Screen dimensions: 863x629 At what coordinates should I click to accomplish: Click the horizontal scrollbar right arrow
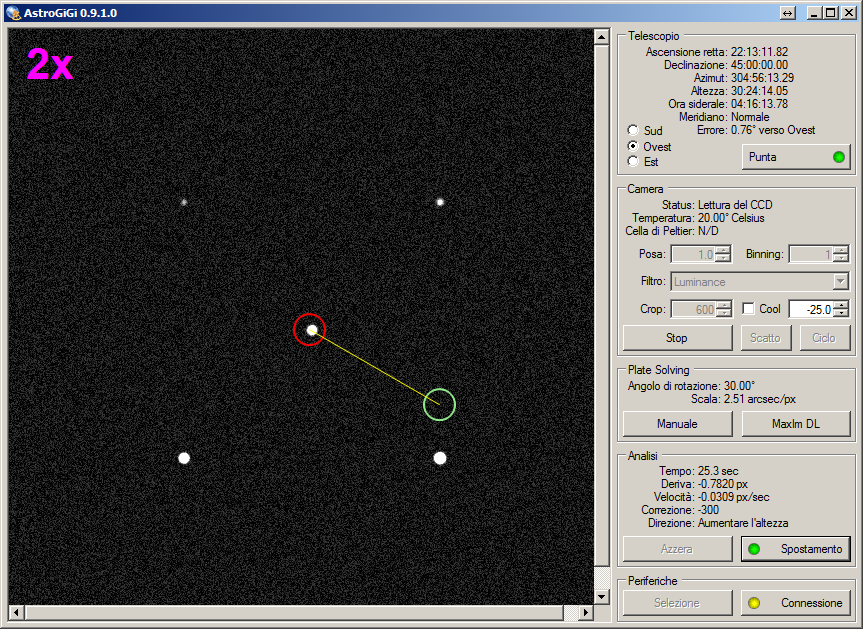585,612
